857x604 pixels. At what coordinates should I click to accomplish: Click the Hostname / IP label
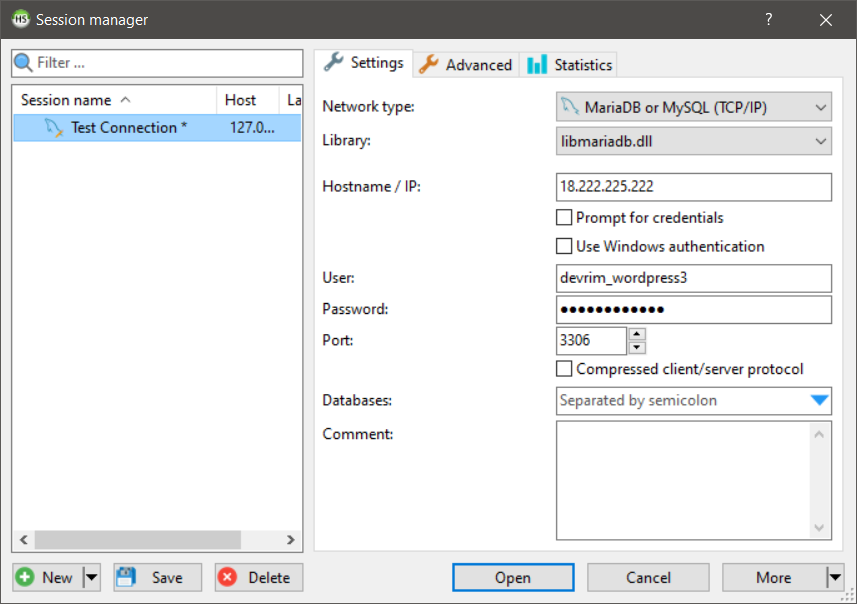coord(372,186)
